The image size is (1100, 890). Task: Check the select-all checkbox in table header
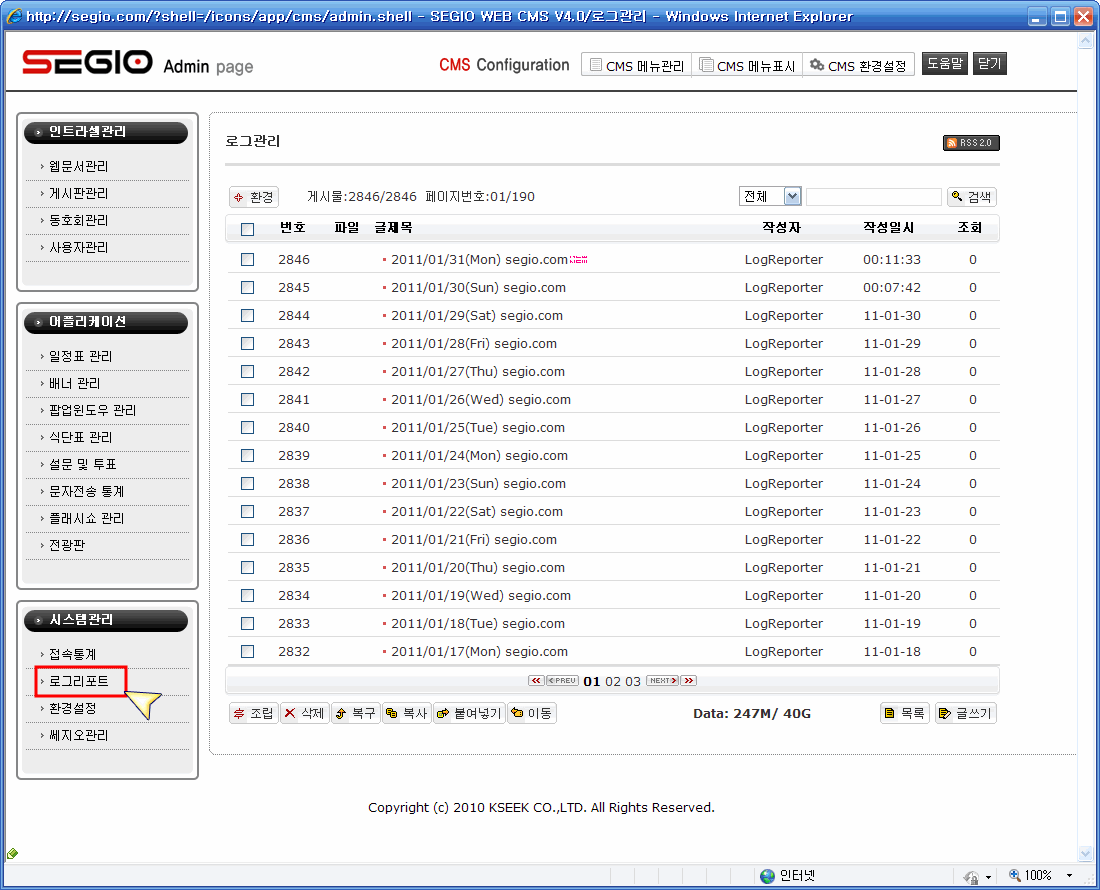pyautogui.click(x=247, y=229)
